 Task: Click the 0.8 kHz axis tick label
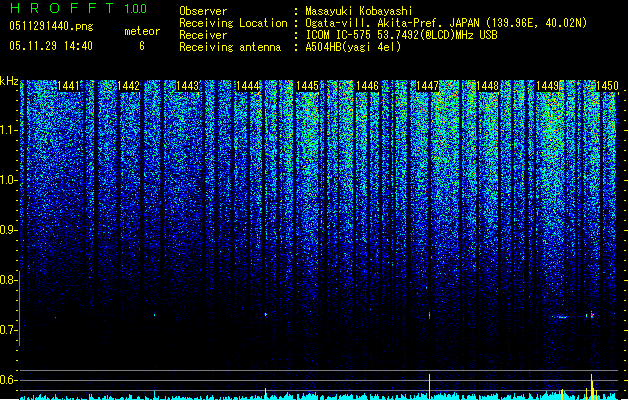pos(9,280)
